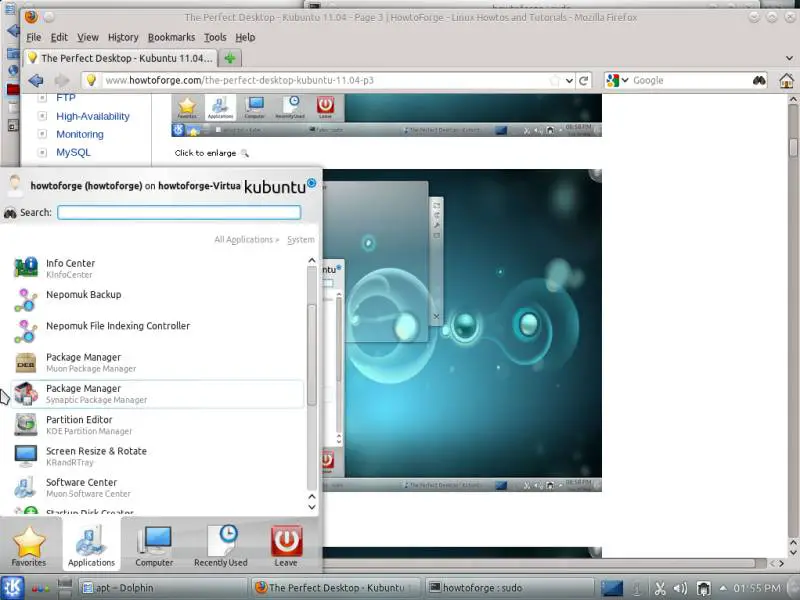Click the Firefox page vertical scrollbar
The height and width of the screenshot is (600, 800).
coord(793,147)
